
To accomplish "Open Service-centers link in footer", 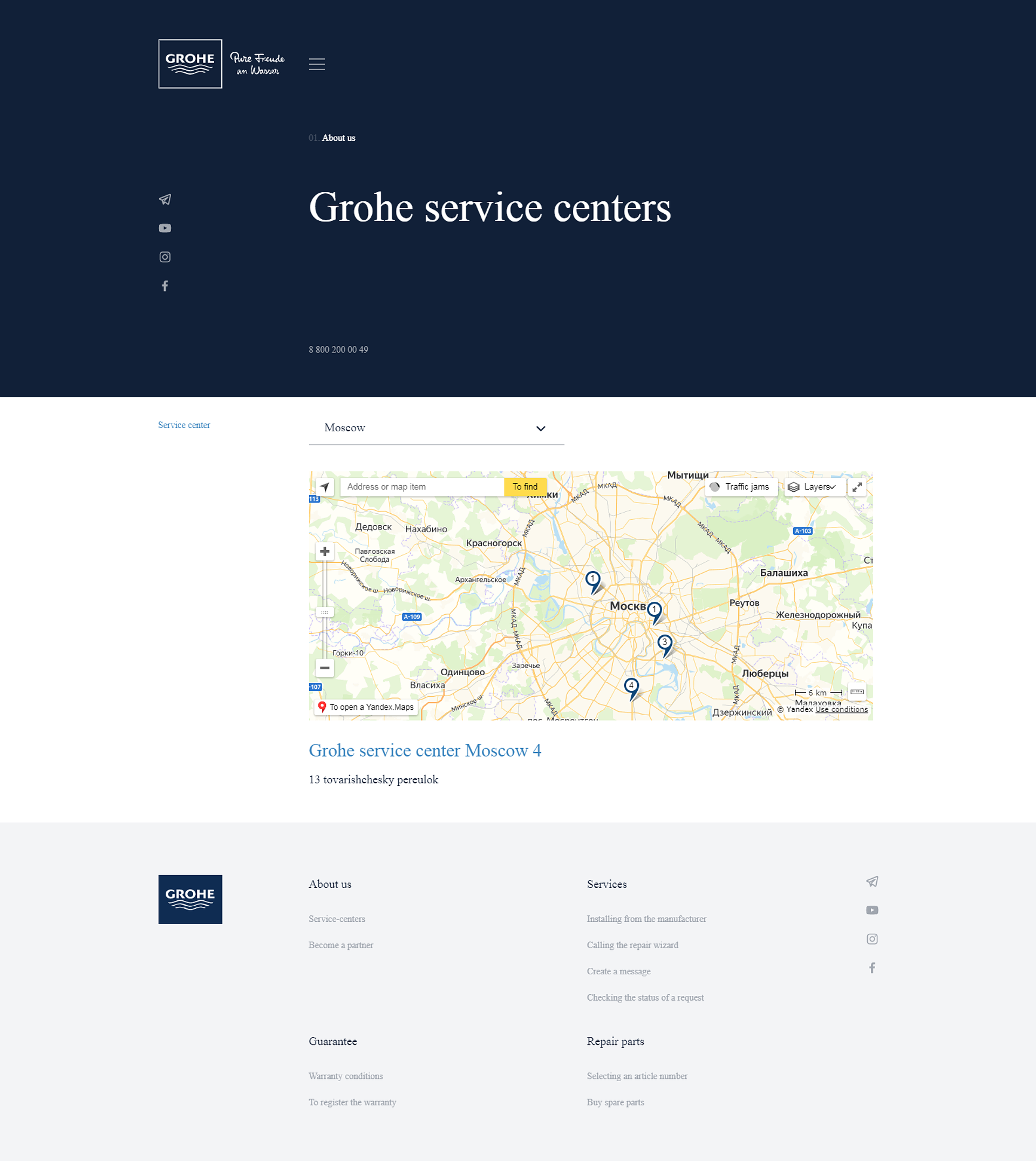I will (x=337, y=919).
